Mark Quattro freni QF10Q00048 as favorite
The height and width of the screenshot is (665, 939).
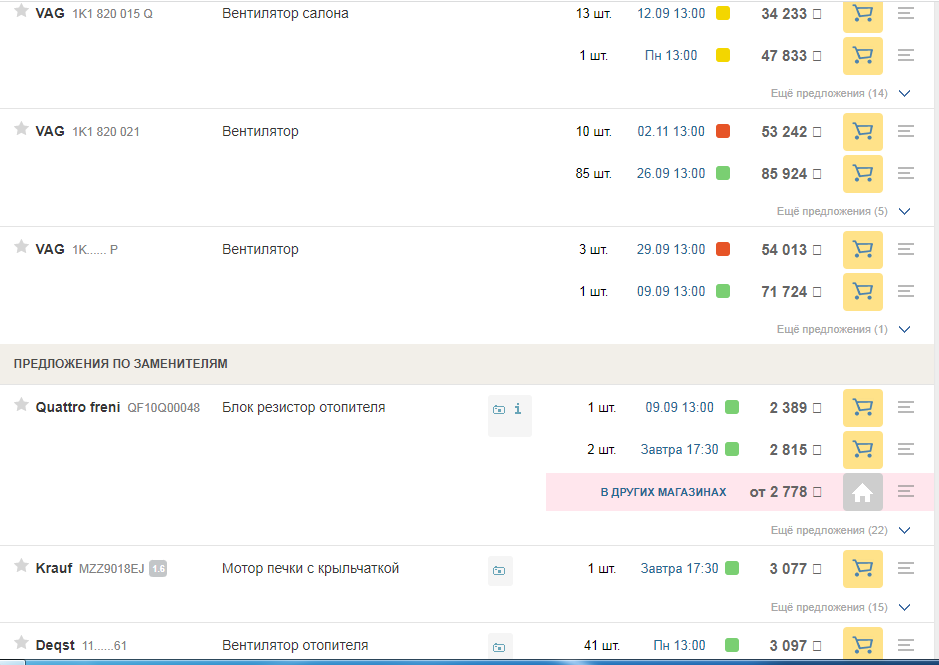21,405
